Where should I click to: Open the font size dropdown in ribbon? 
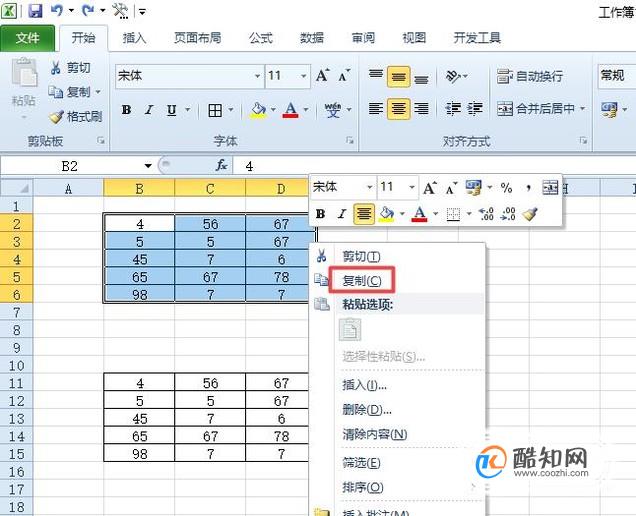pyautogui.click(x=303, y=76)
